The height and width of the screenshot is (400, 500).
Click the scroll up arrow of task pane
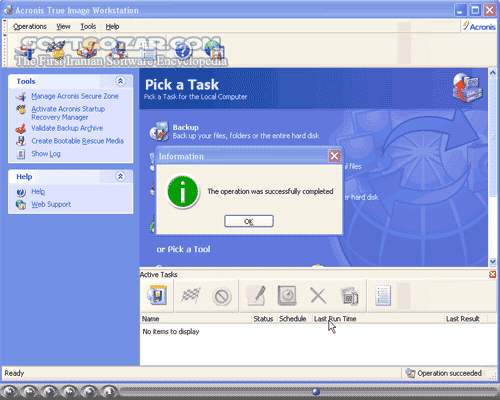pyautogui.click(x=493, y=73)
